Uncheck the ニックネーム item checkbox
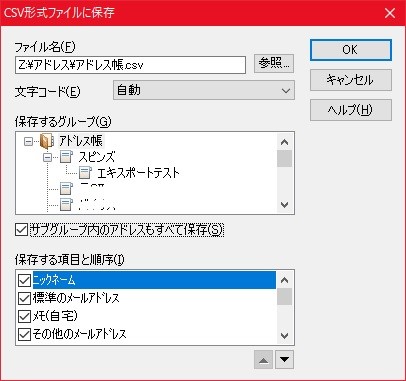Viewport: 406px width, 381px height. pos(24,280)
